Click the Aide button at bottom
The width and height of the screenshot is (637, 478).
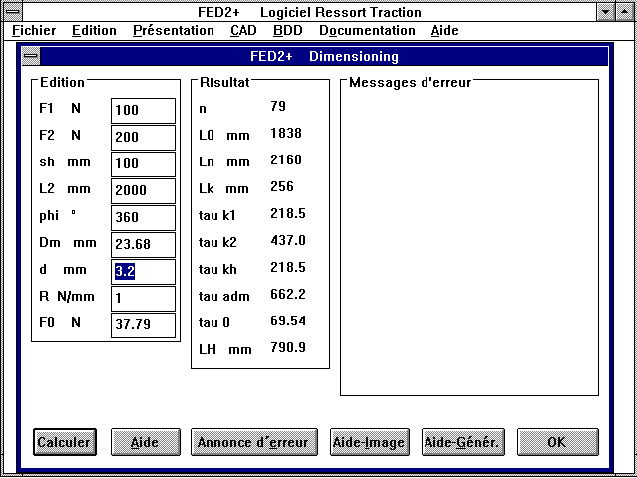(144, 442)
